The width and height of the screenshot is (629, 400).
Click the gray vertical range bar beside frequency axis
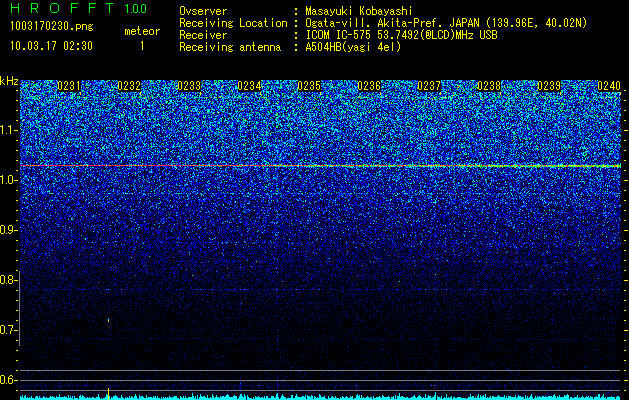(x=19, y=308)
